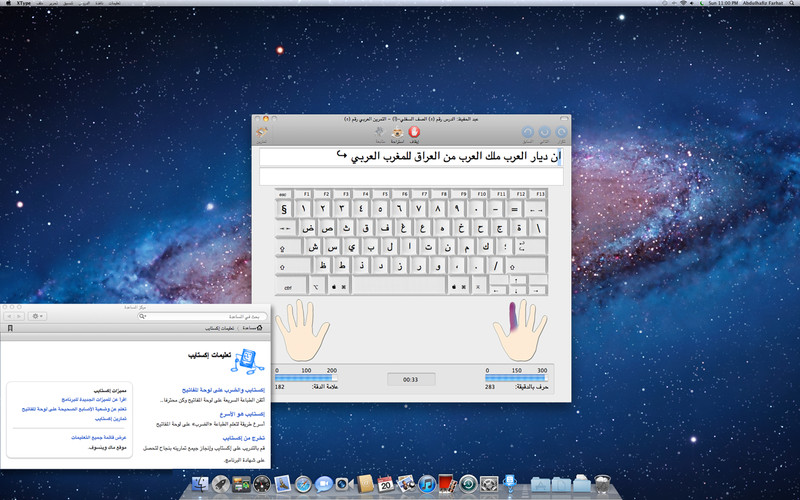Click the text موقع ماك وينسوف
Viewport: 800px width, 500px height.
click(108, 447)
